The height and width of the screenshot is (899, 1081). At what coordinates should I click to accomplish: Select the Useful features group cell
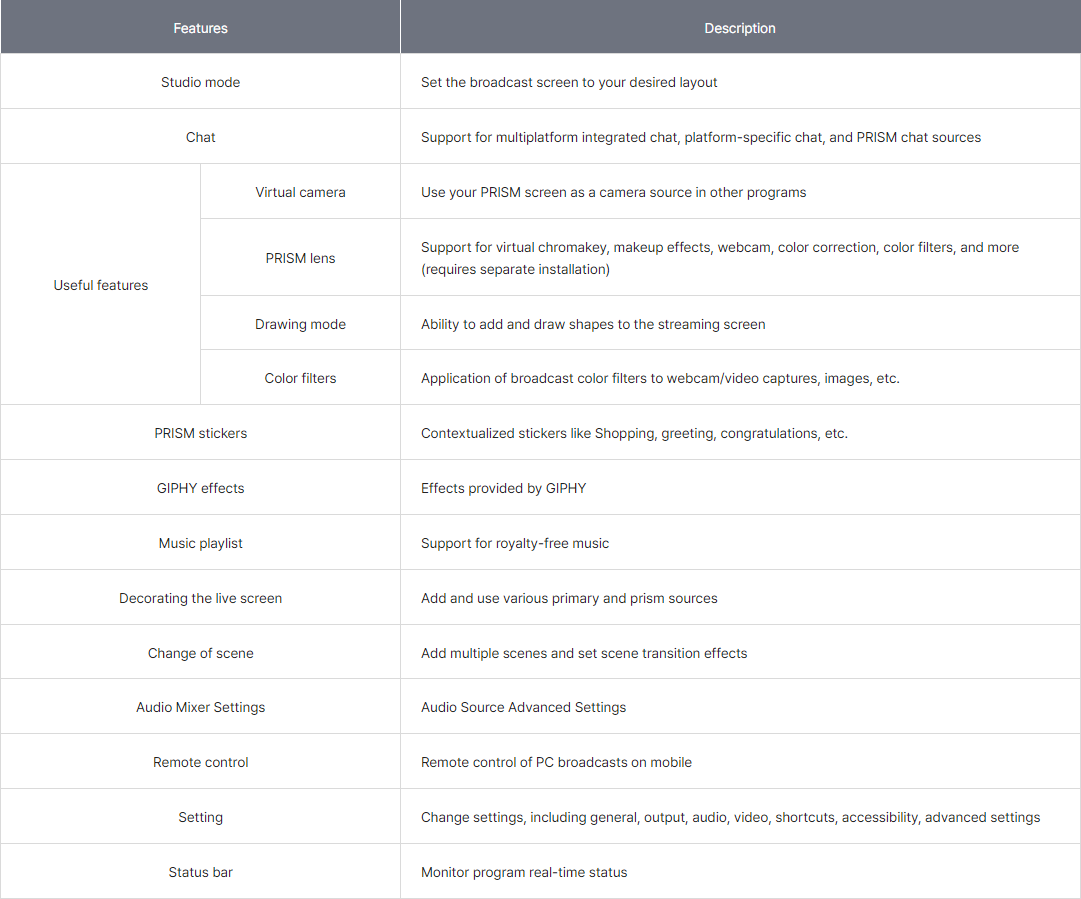coord(100,285)
